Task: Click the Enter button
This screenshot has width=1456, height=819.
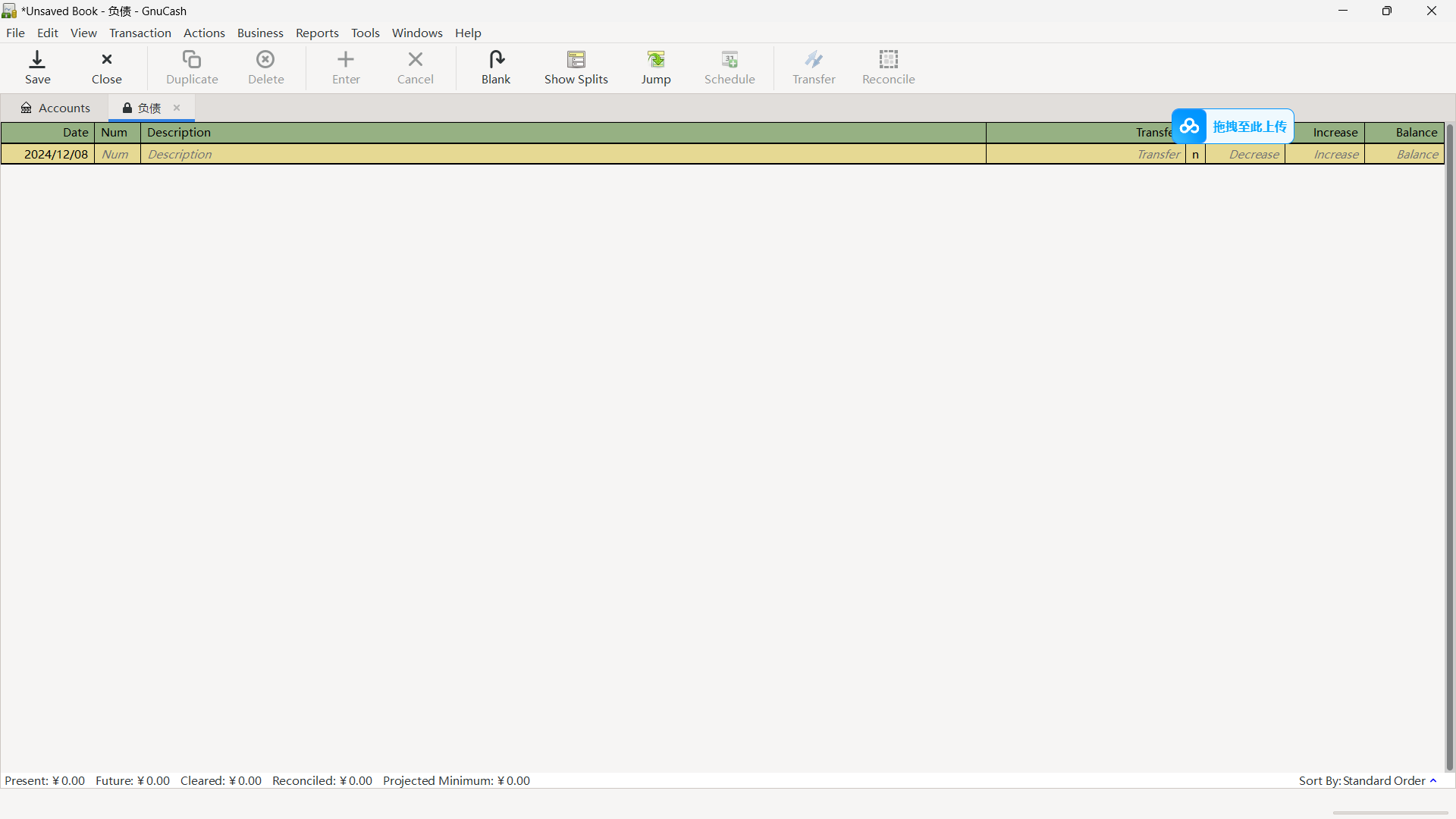Action: coord(345,66)
